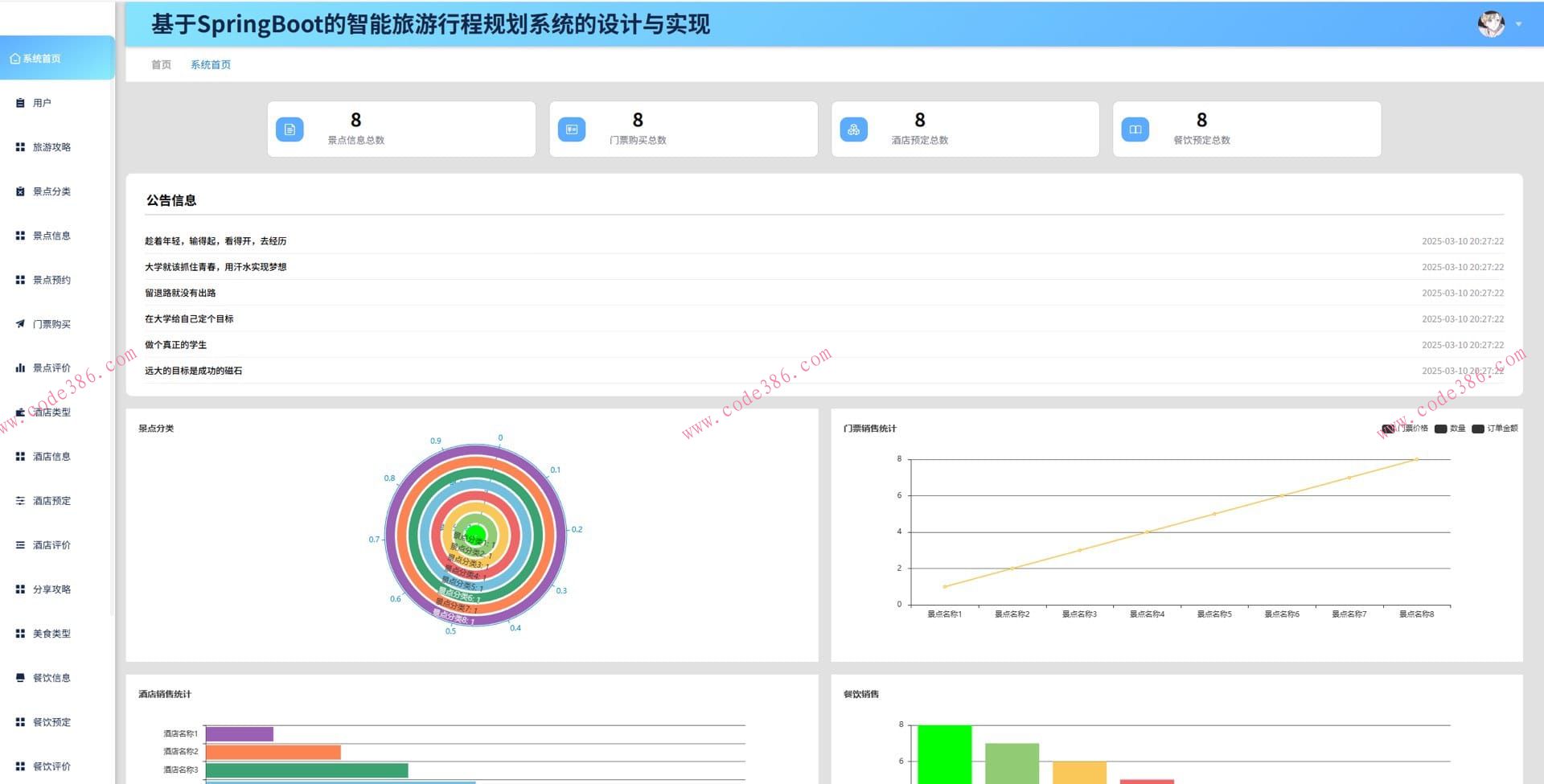This screenshot has width=1544, height=784.
Task: Navigate to 分享攻略 in the sidebar
Action: [51, 589]
